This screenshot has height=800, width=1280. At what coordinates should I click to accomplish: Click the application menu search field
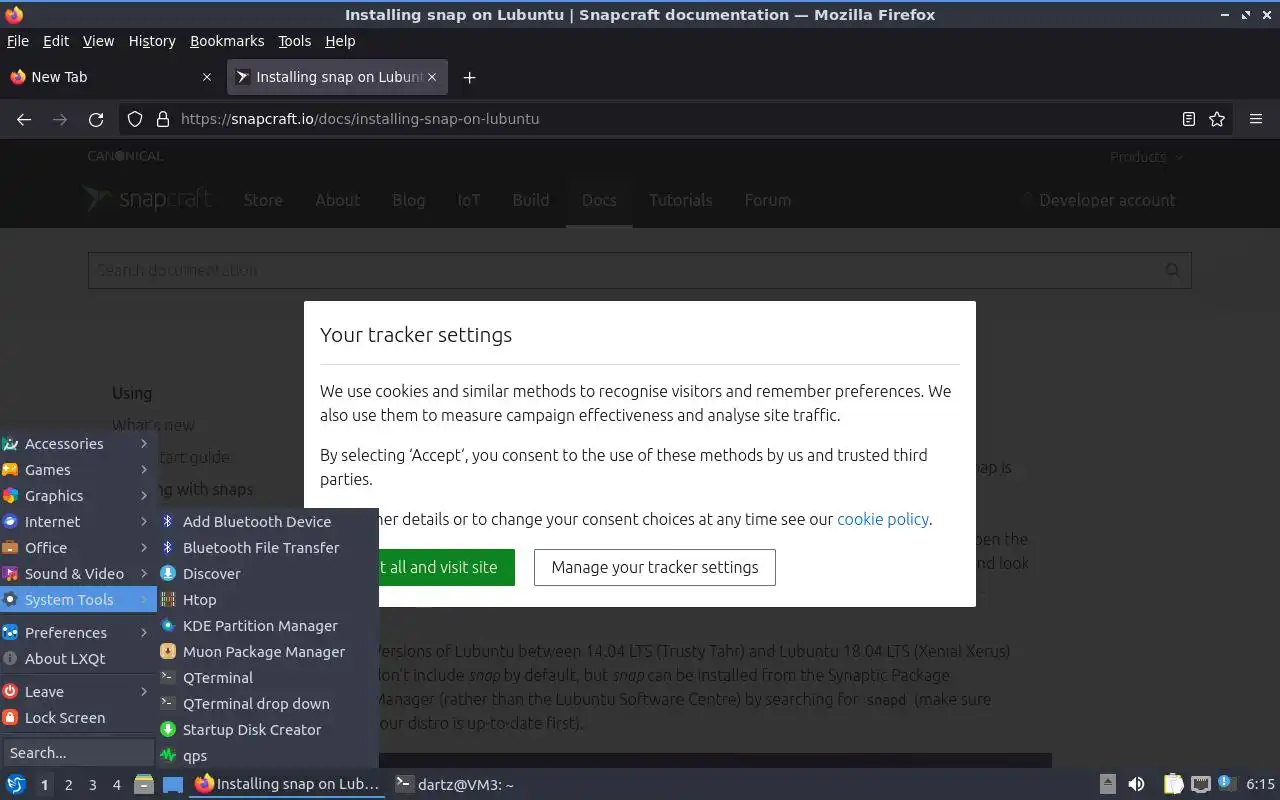pos(78,752)
